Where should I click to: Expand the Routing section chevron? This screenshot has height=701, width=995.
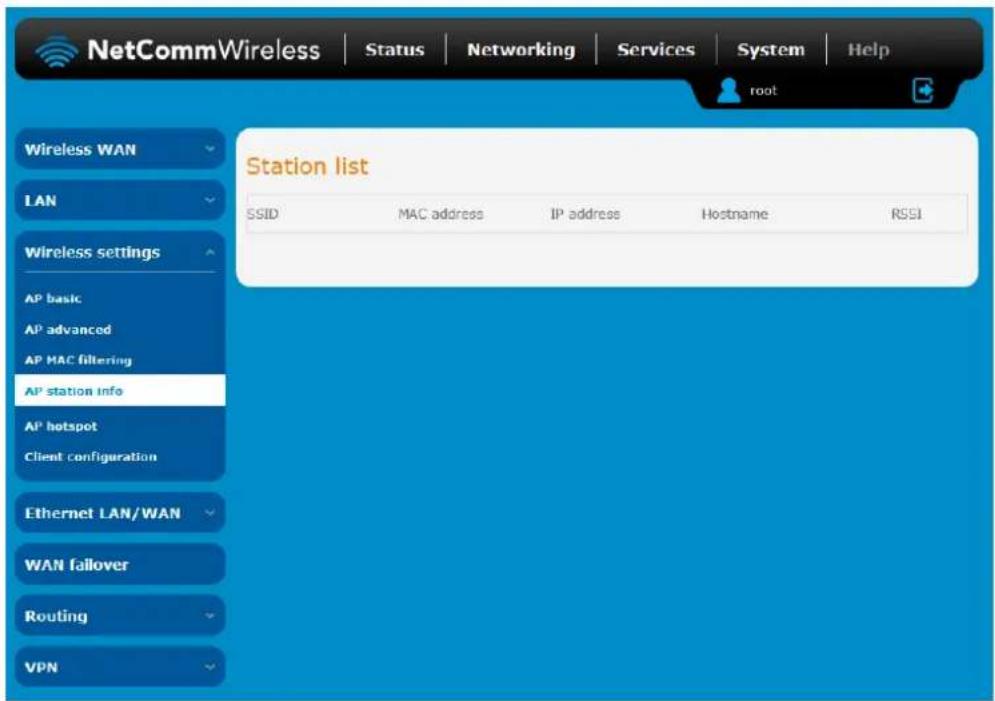click(209, 615)
